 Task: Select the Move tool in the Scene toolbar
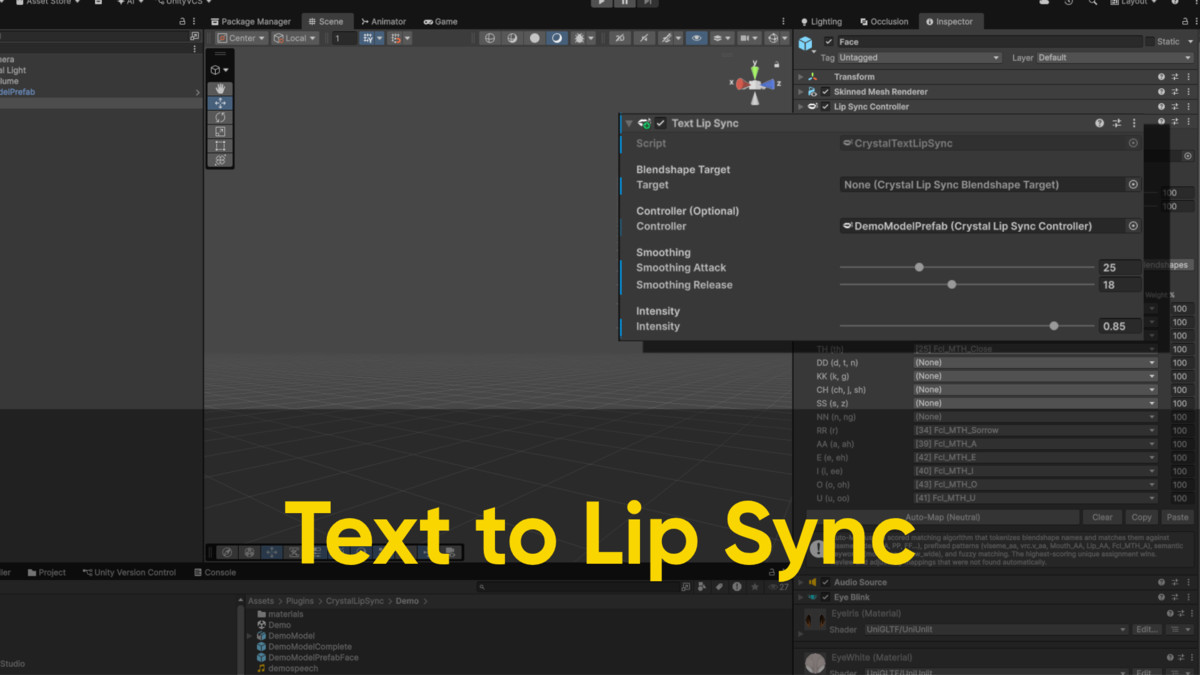click(x=220, y=103)
